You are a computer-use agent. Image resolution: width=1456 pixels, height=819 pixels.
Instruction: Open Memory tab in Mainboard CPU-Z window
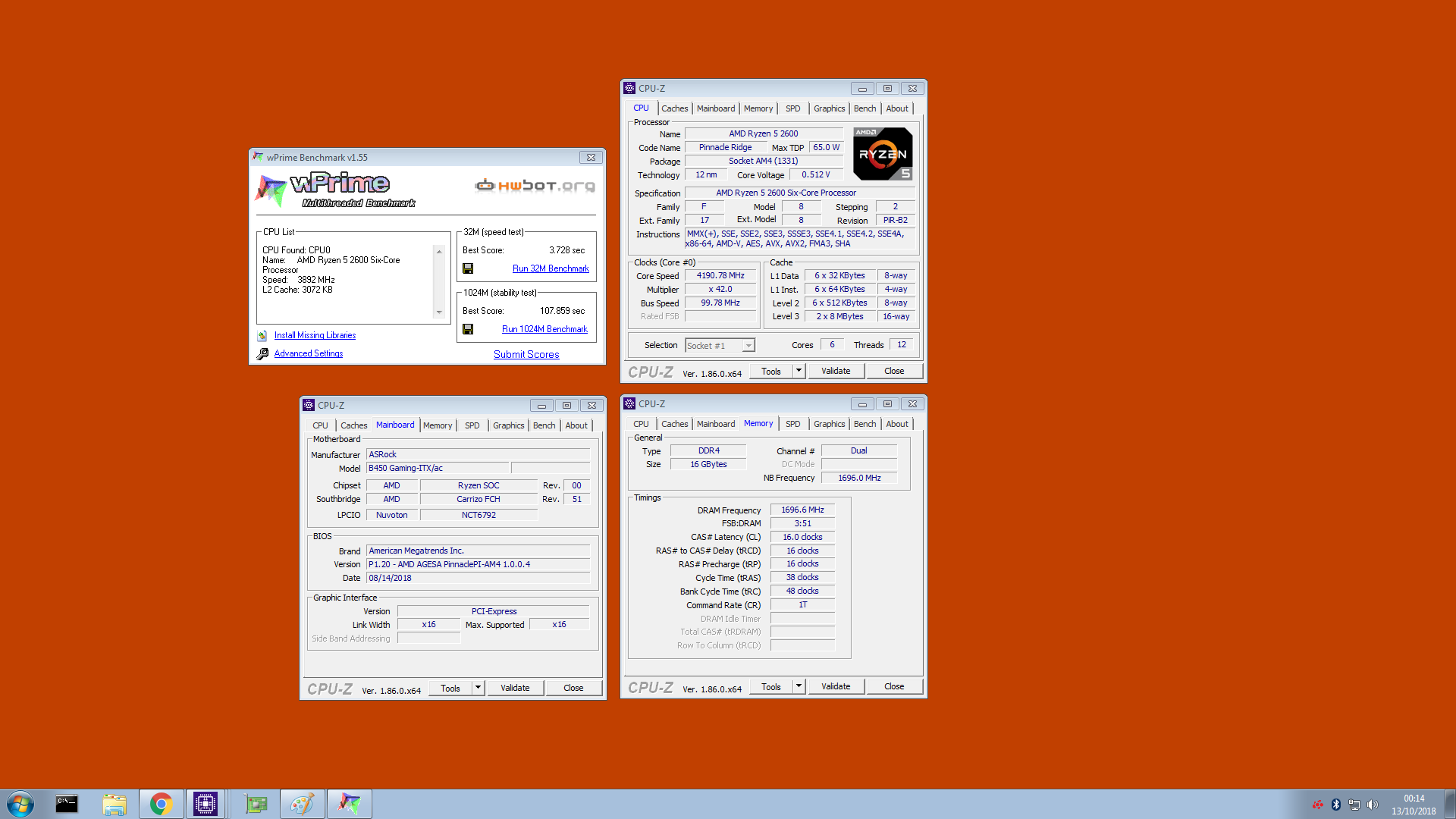[x=438, y=425]
